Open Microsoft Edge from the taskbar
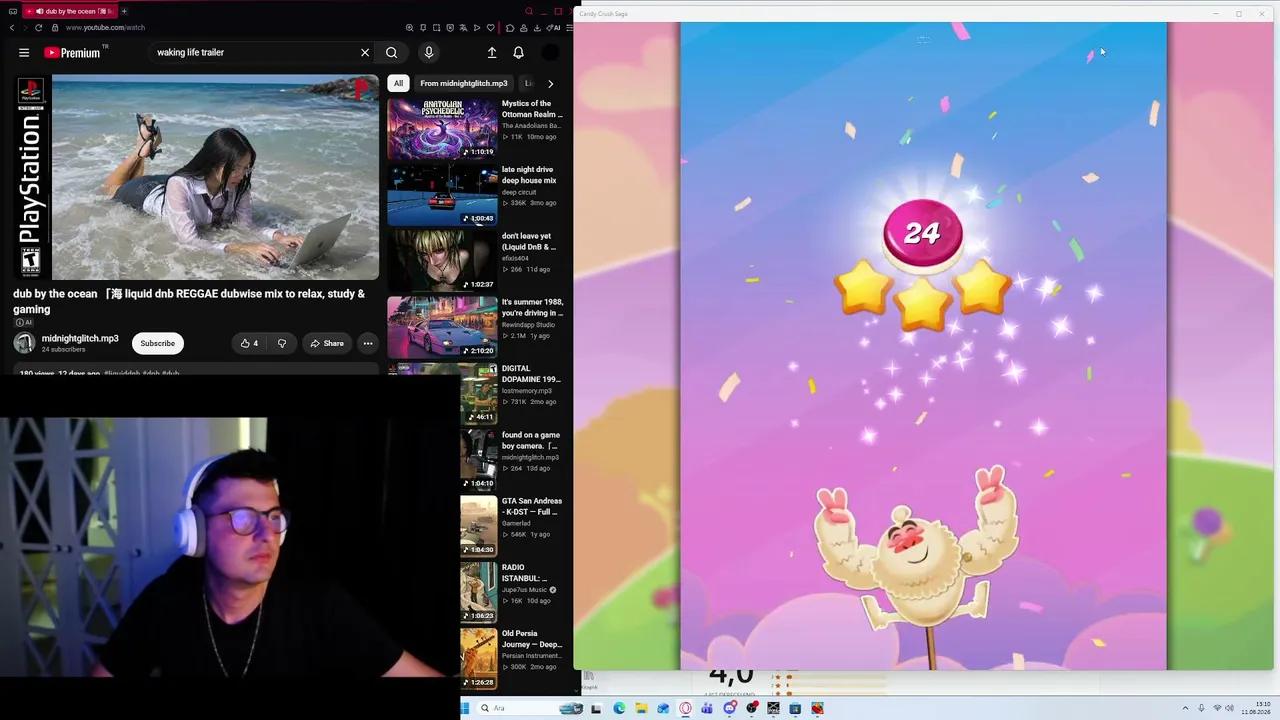This screenshot has height=720, width=1280. pos(619,709)
